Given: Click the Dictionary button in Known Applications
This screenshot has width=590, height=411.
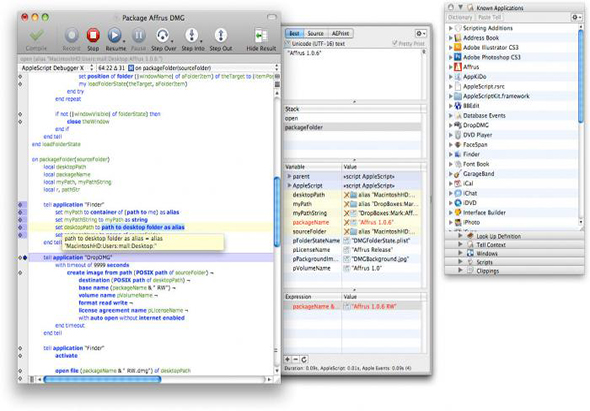Looking at the screenshot, I should tap(460, 17).
